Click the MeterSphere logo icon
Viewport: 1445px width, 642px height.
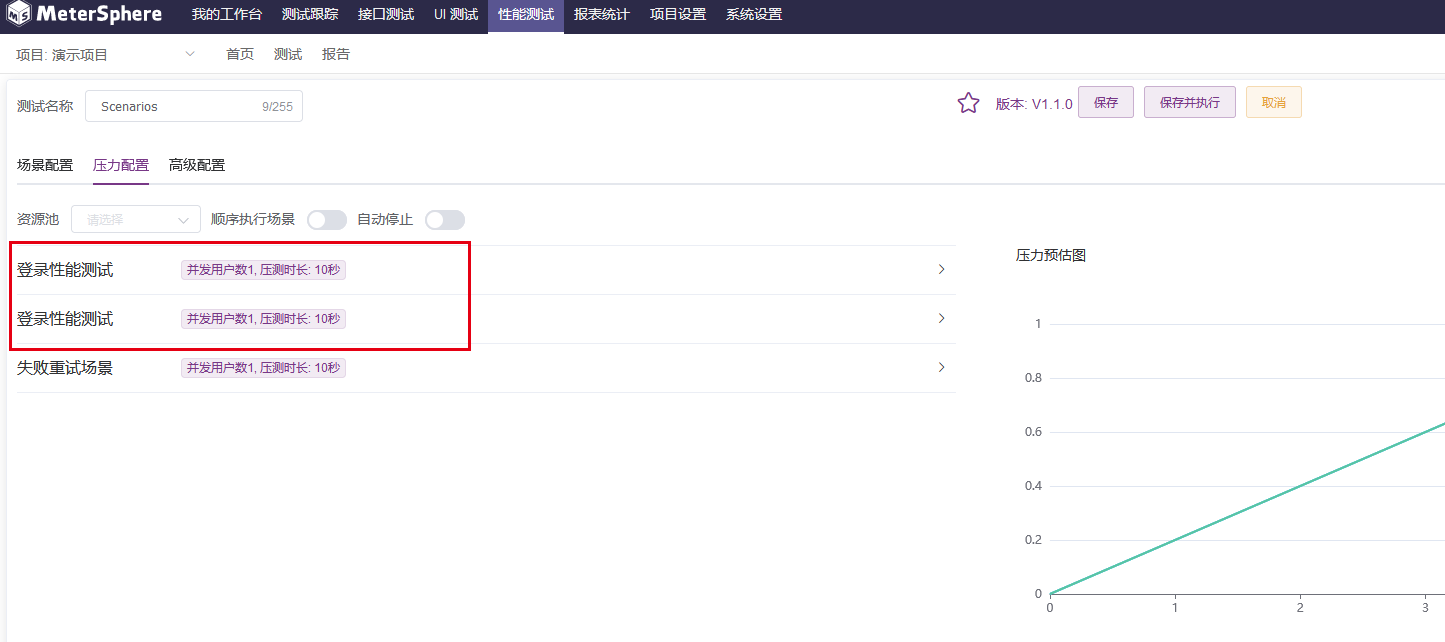[19, 15]
